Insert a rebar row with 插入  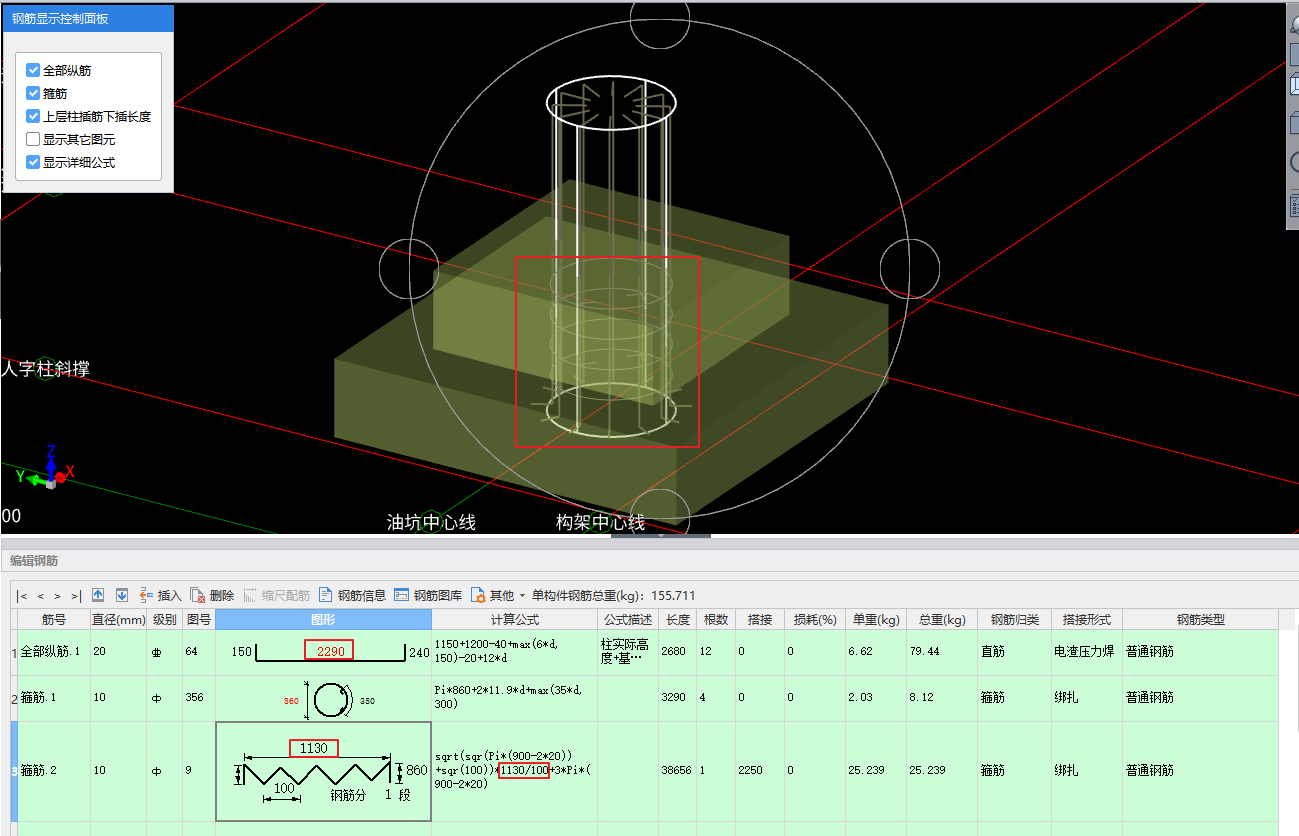[x=160, y=595]
